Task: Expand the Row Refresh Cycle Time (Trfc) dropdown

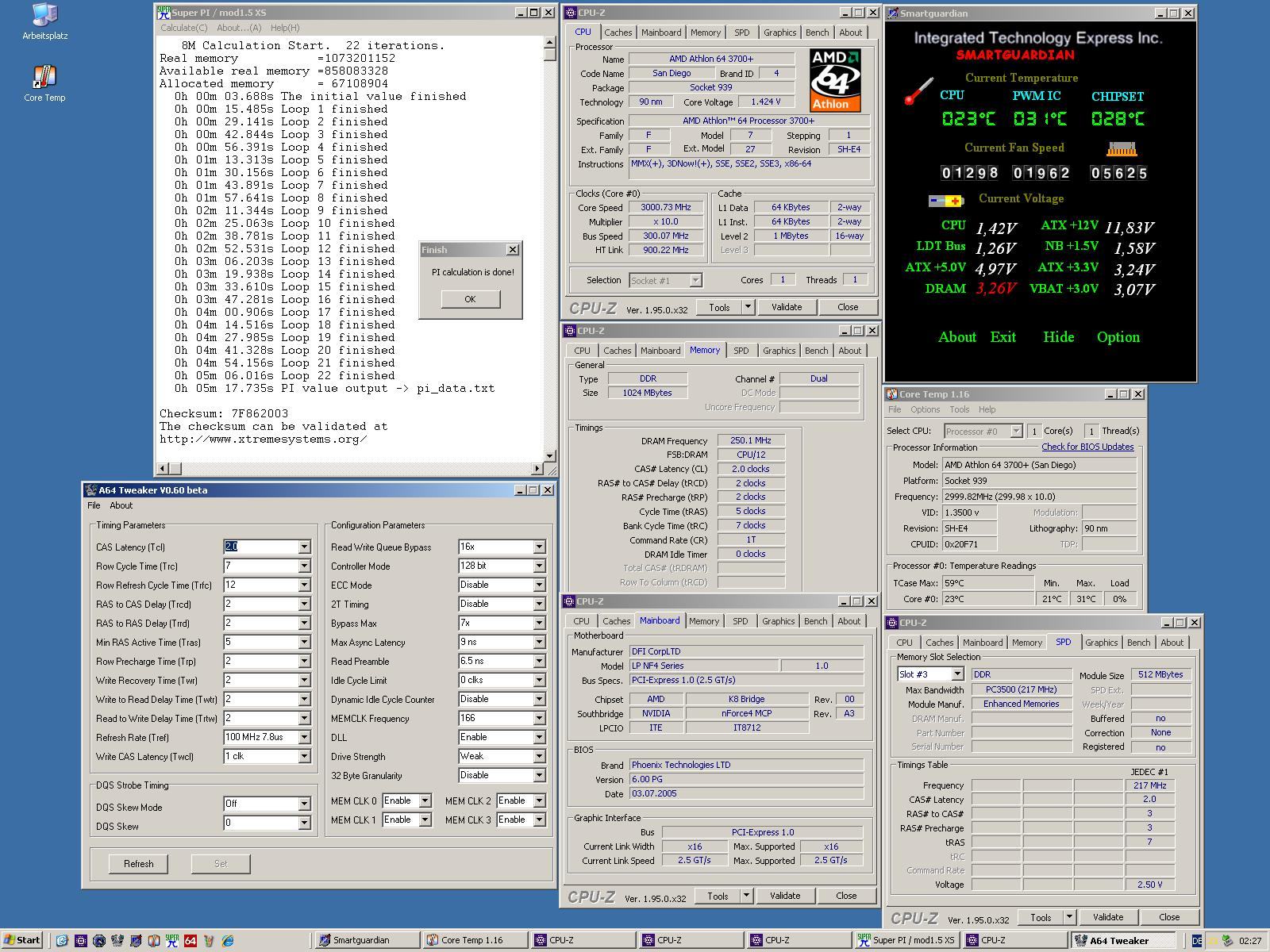Action: 304,585
